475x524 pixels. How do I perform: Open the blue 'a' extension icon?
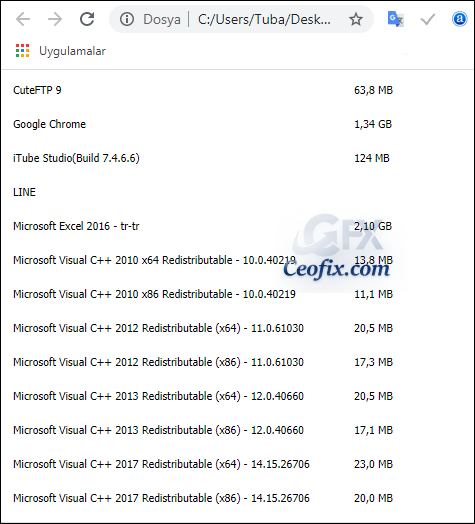click(460, 19)
